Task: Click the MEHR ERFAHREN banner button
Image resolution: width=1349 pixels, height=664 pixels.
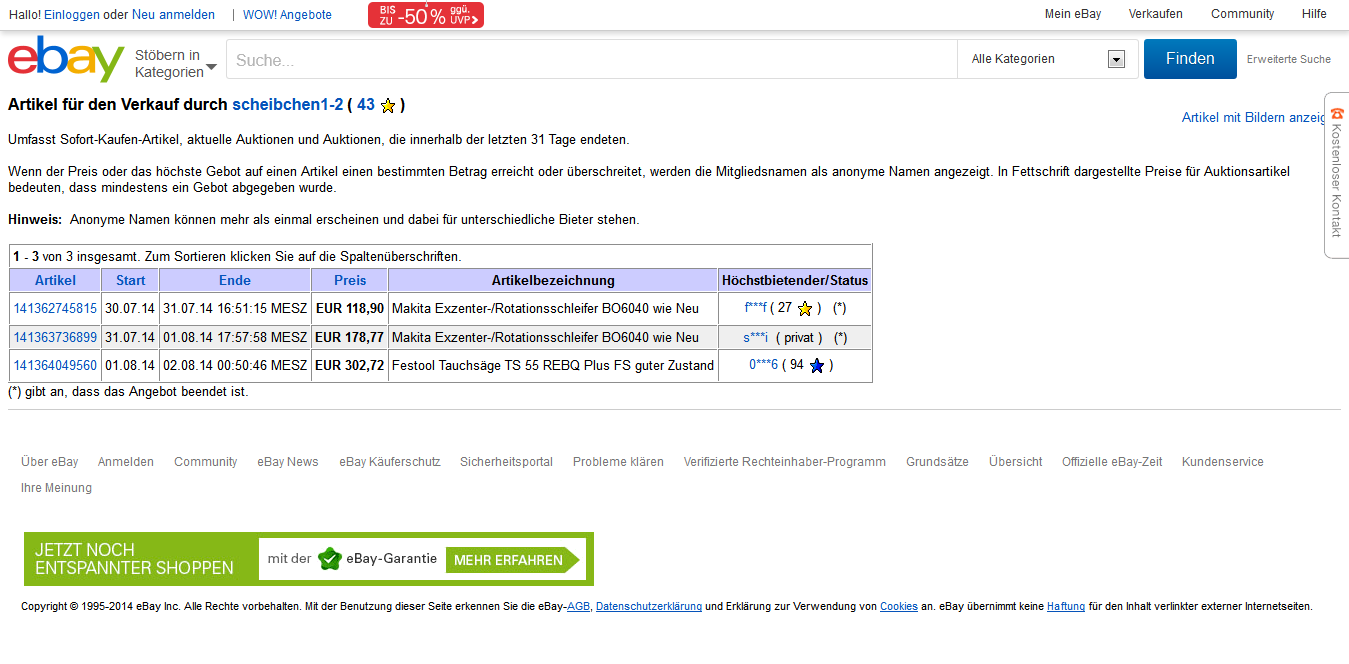Action: [510, 560]
